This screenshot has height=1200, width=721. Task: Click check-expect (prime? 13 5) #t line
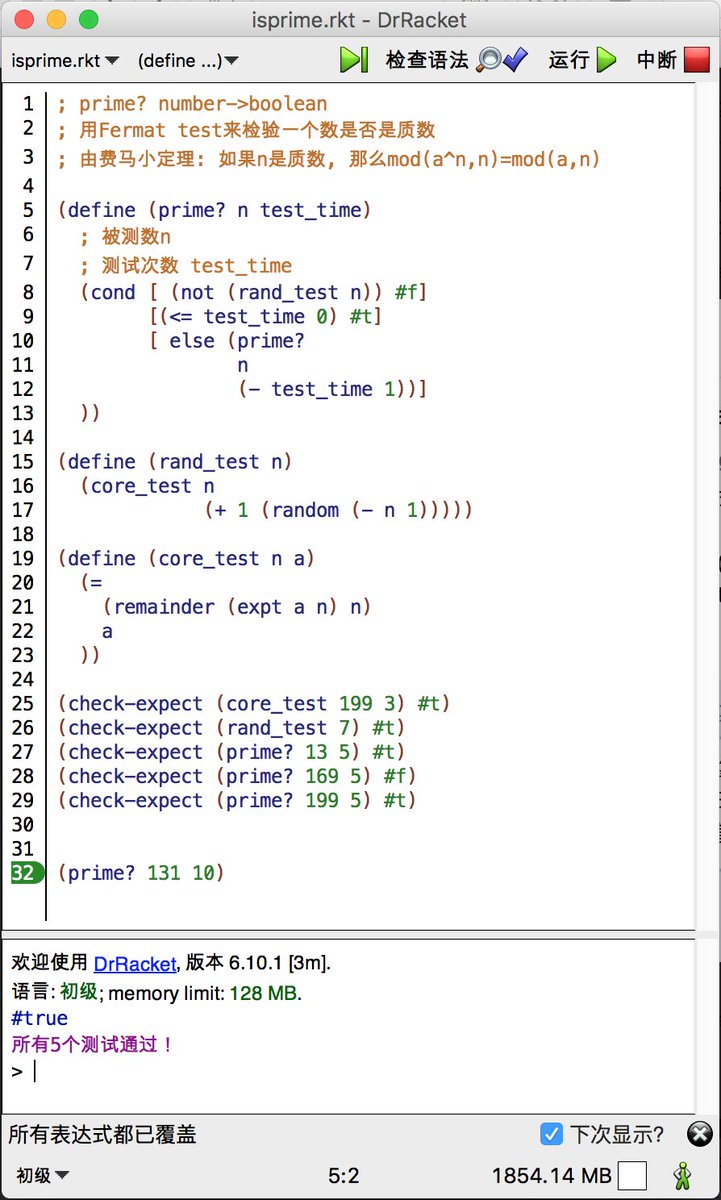coord(231,752)
